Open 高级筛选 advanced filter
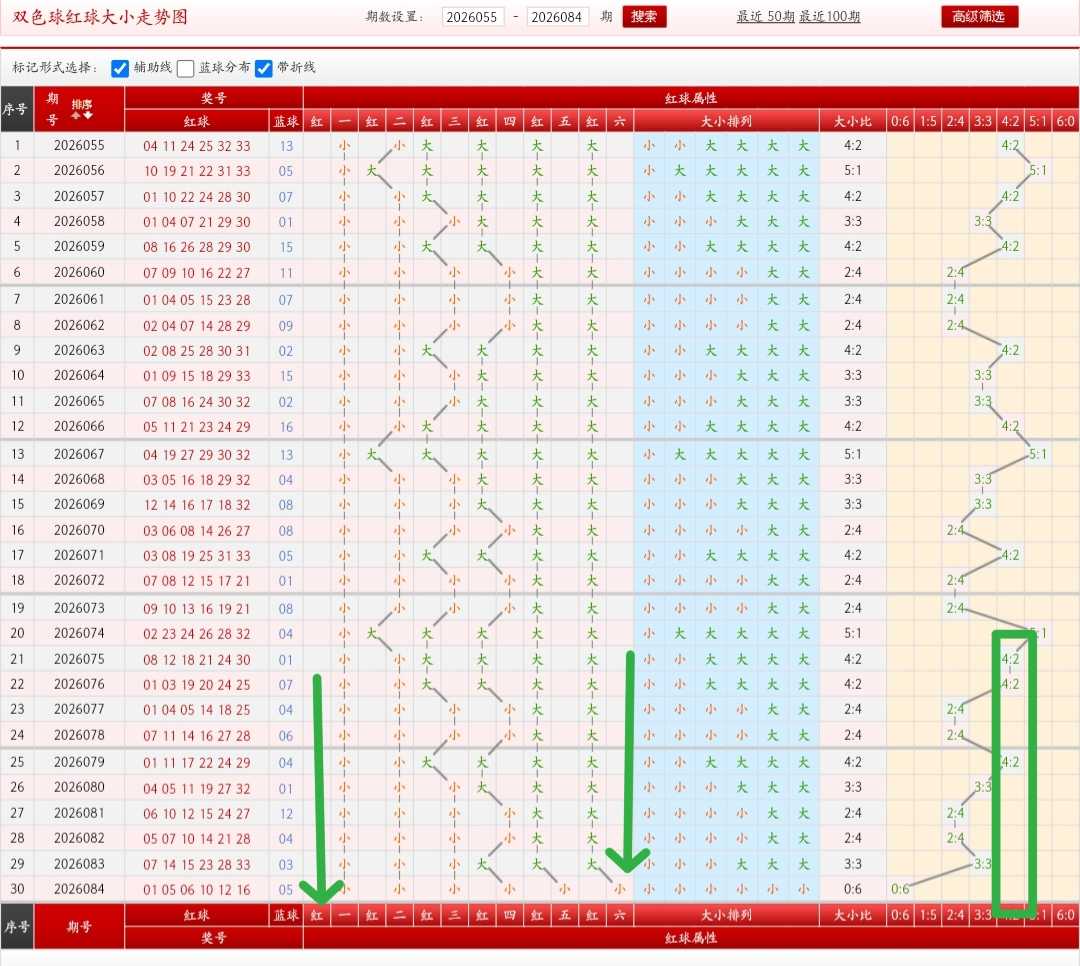The width and height of the screenshot is (1080, 966). pyautogui.click(x=979, y=17)
